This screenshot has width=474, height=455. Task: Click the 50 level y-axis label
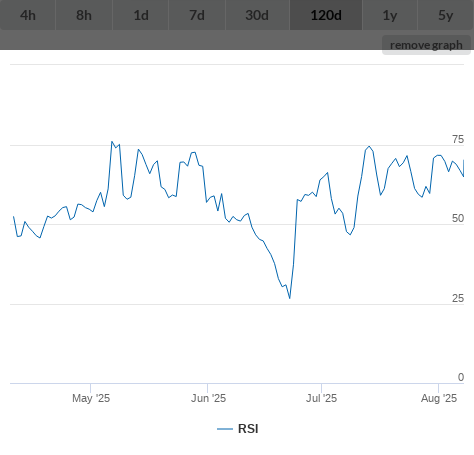[x=458, y=218]
